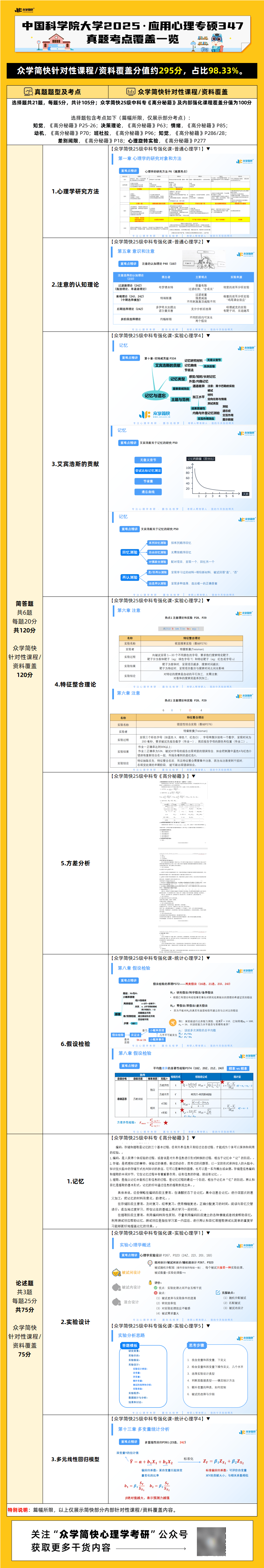Click the 实验心理学4 course source heading
264x1568 pixels.
161,335
